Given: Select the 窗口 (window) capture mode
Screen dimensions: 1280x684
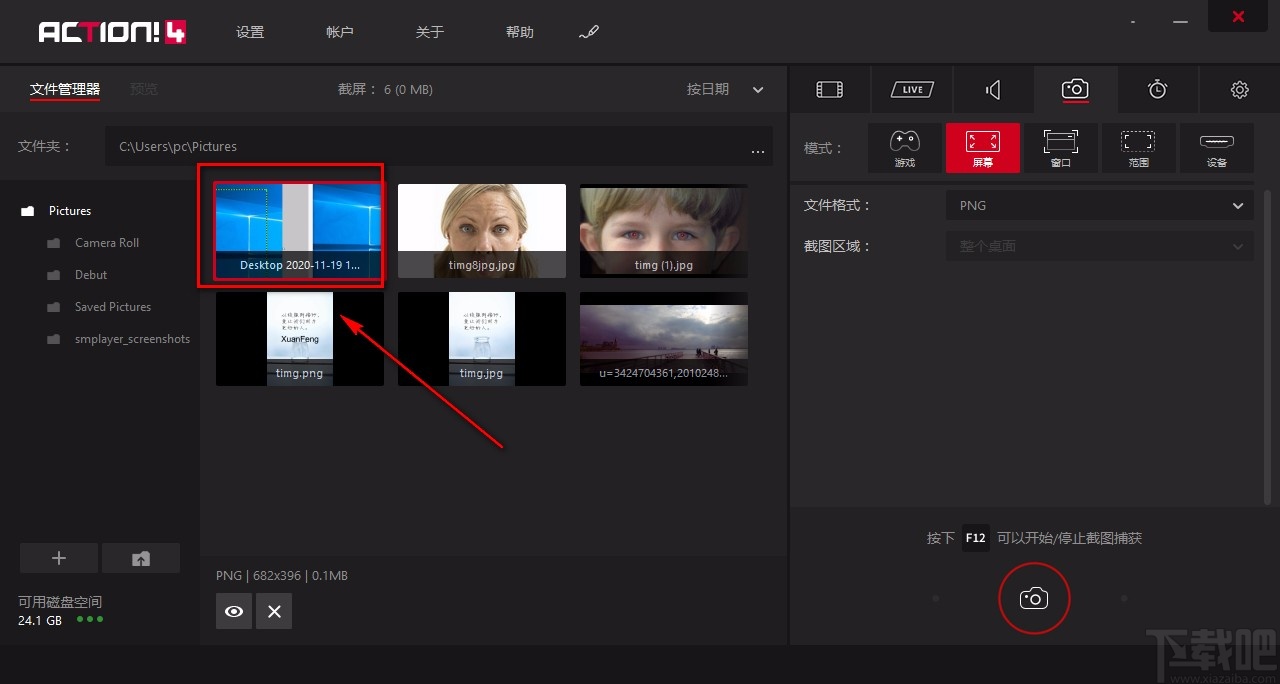Looking at the screenshot, I should point(1061,148).
